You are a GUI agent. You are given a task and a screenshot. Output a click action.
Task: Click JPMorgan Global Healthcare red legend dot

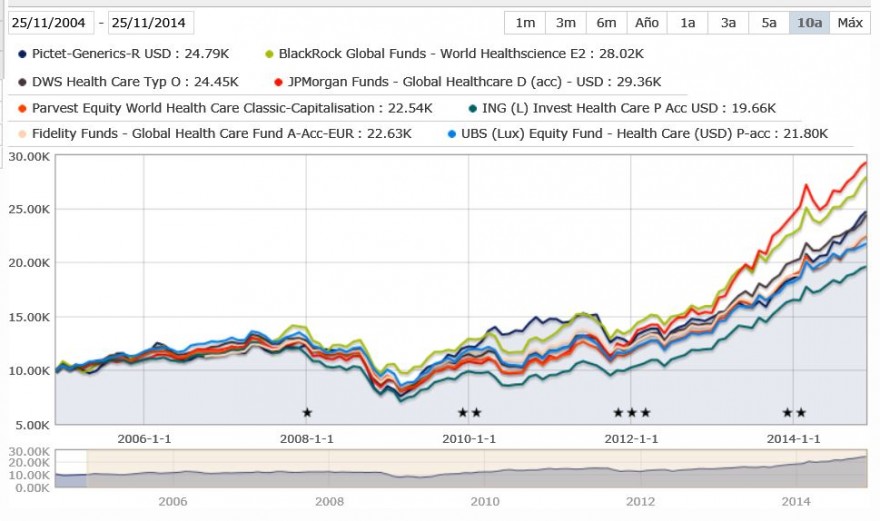[278, 82]
